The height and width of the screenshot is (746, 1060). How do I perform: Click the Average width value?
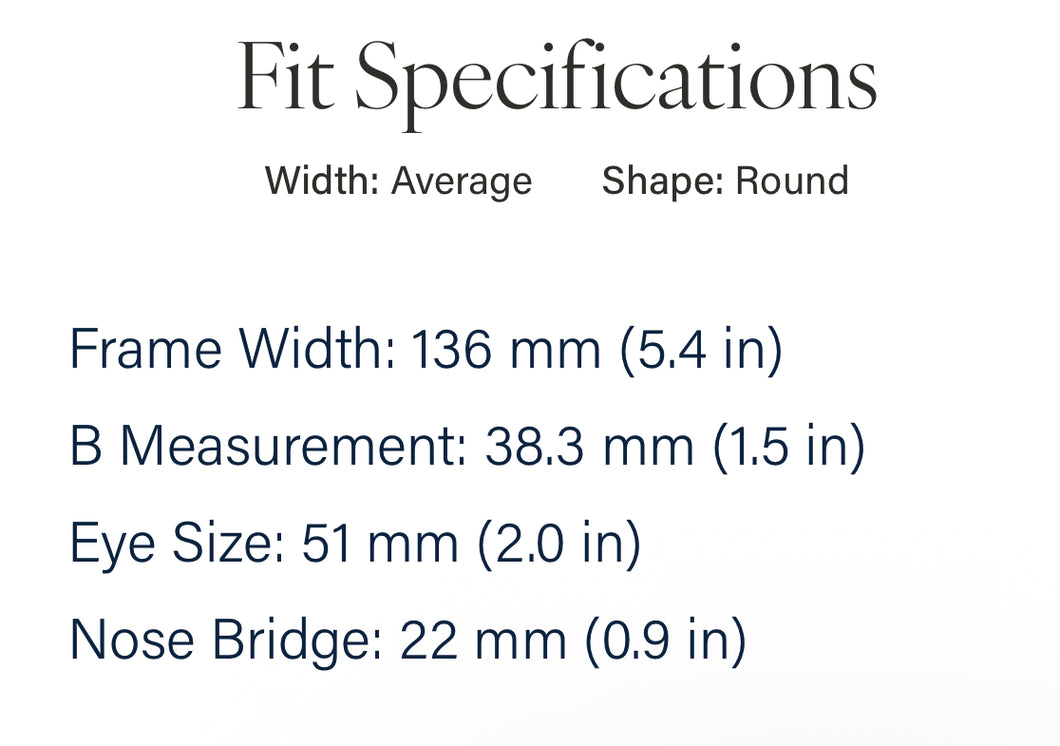pos(462,182)
